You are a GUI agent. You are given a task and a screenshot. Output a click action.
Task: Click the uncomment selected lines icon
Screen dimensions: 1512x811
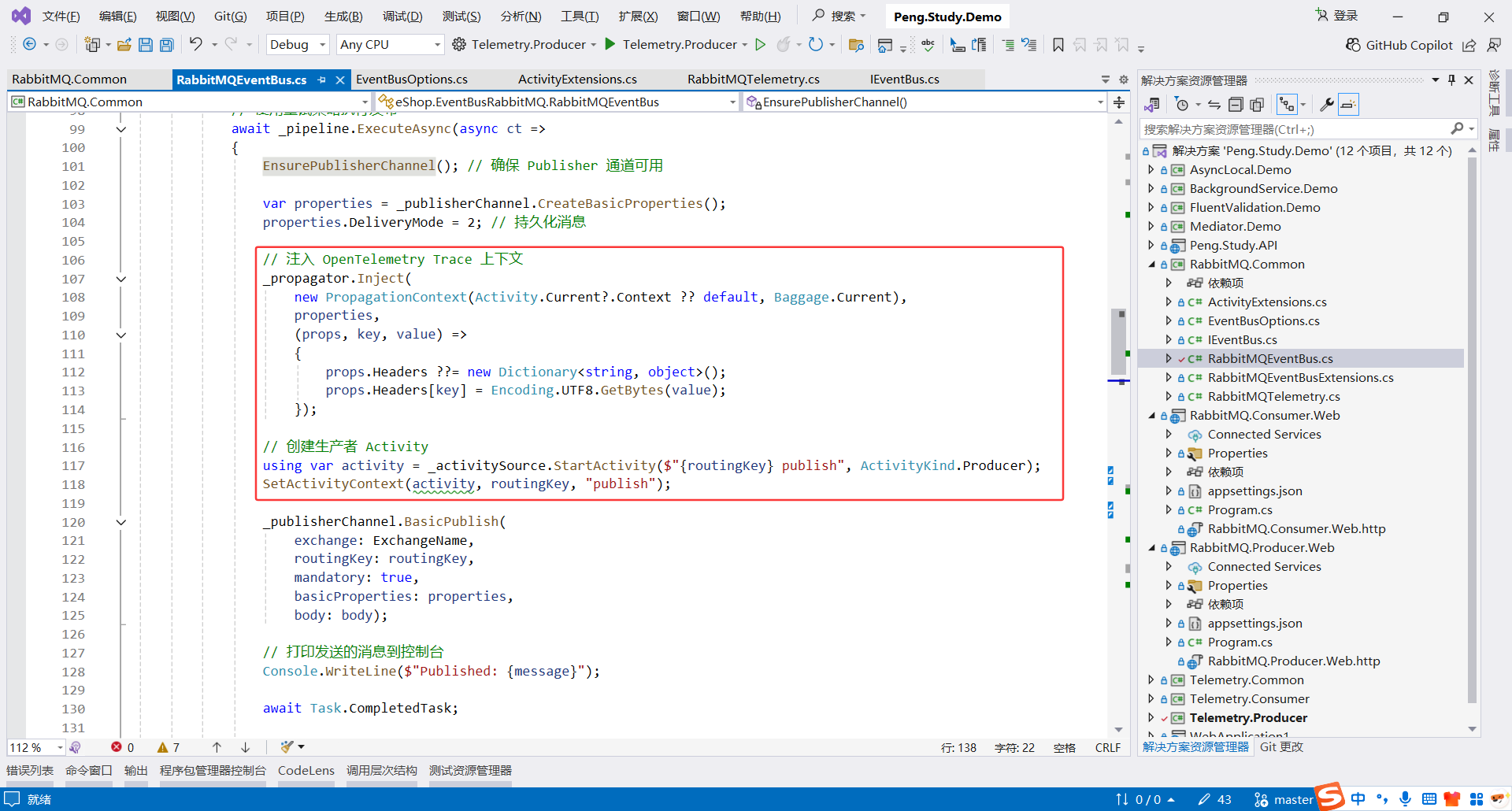(1028, 45)
